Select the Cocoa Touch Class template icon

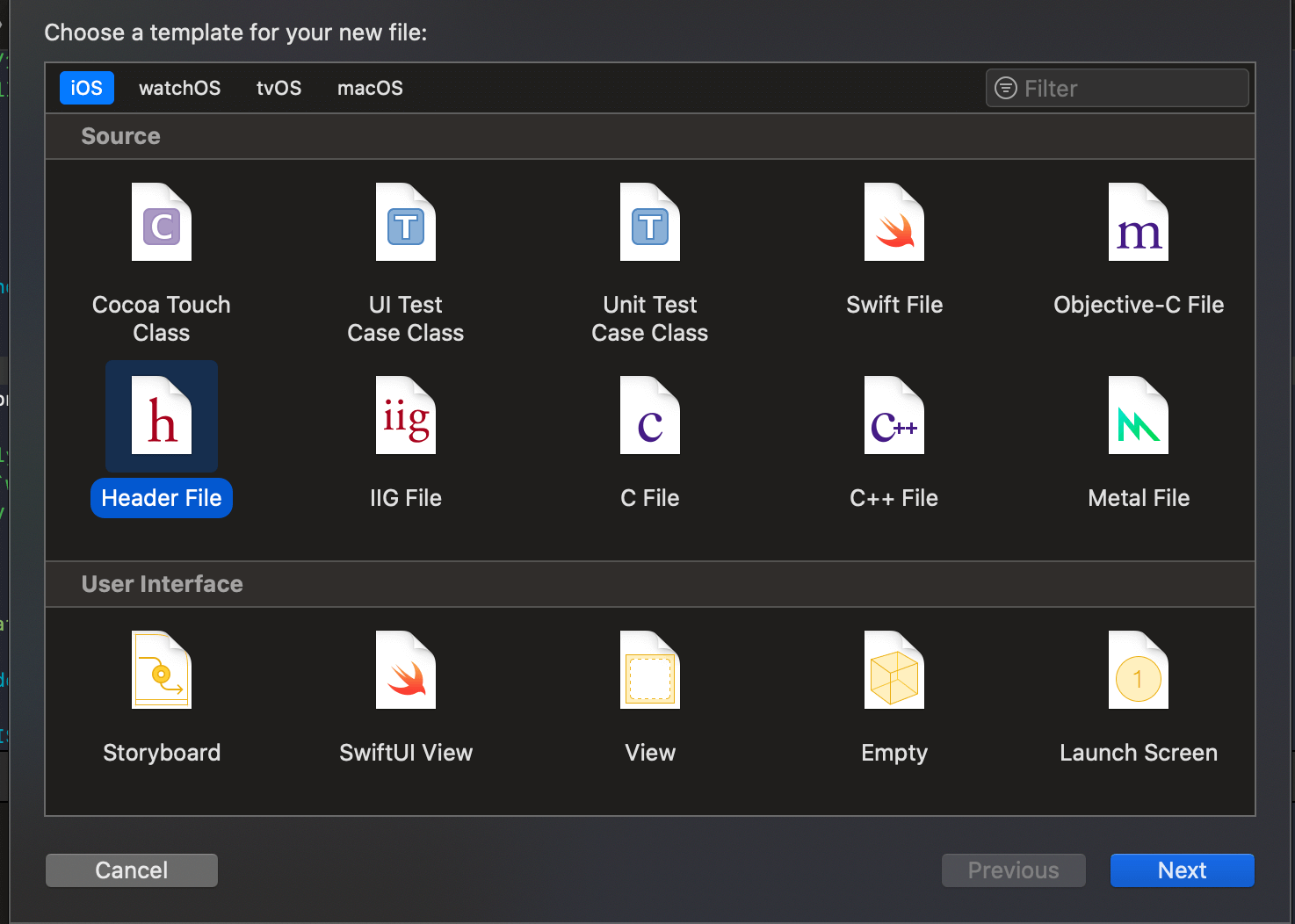click(162, 222)
